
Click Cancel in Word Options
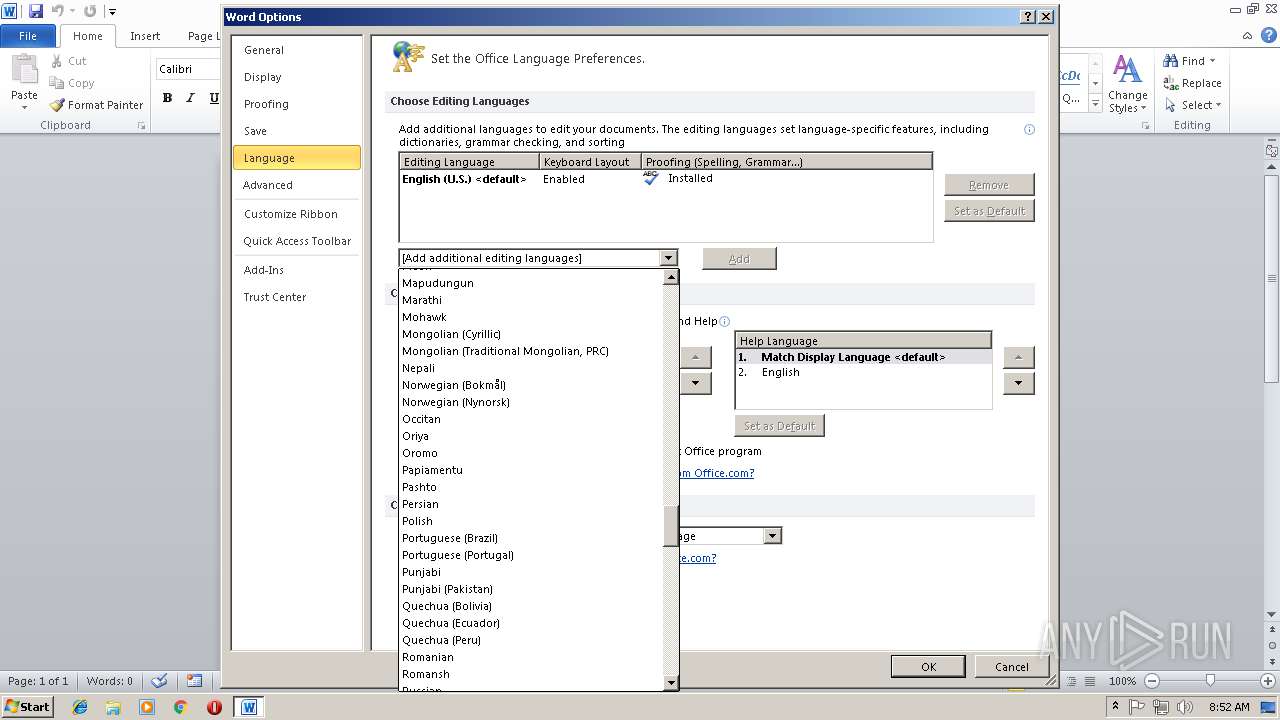pyautogui.click(x=1011, y=667)
